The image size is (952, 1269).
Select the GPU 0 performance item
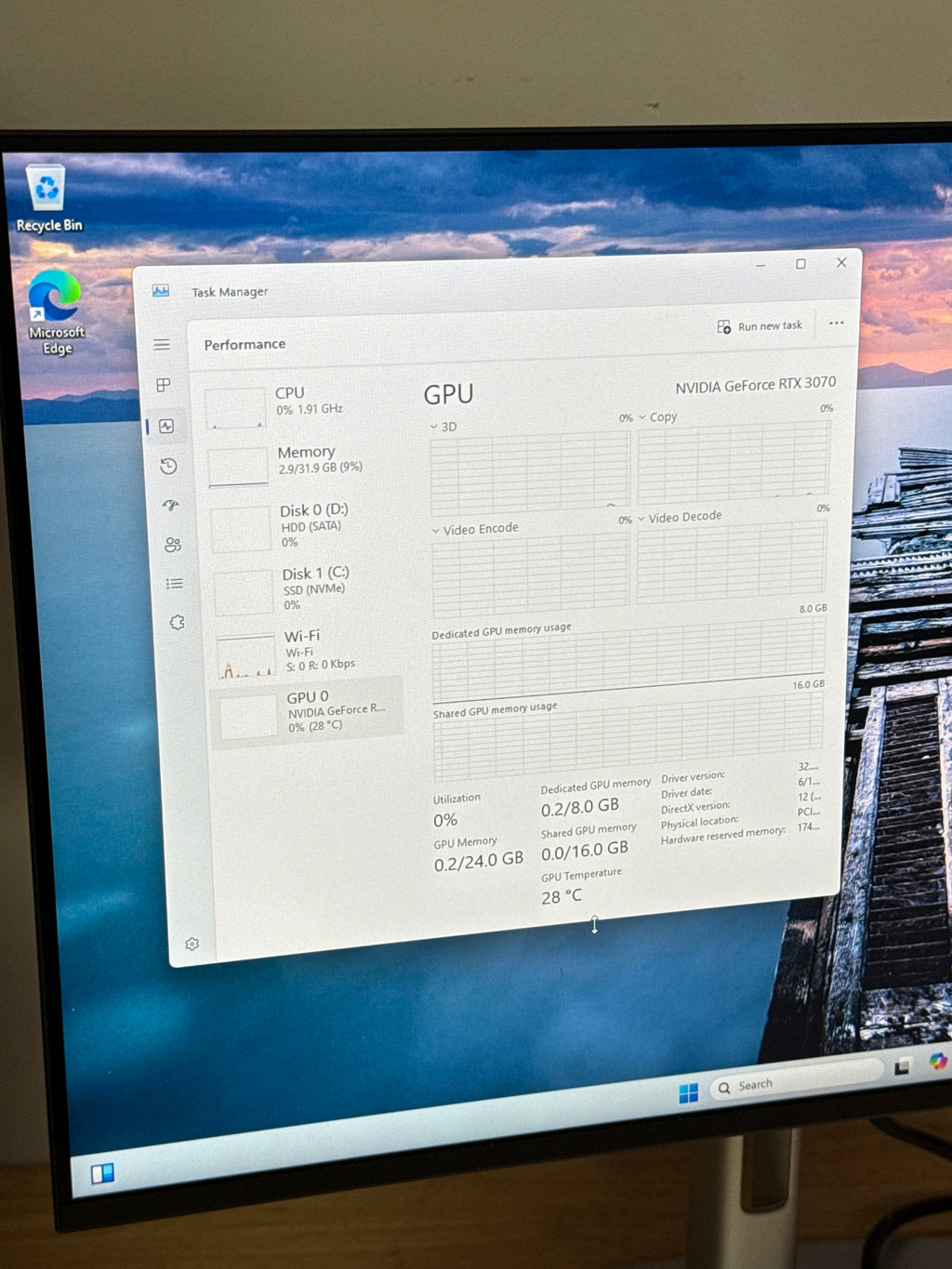click(x=309, y=711)
